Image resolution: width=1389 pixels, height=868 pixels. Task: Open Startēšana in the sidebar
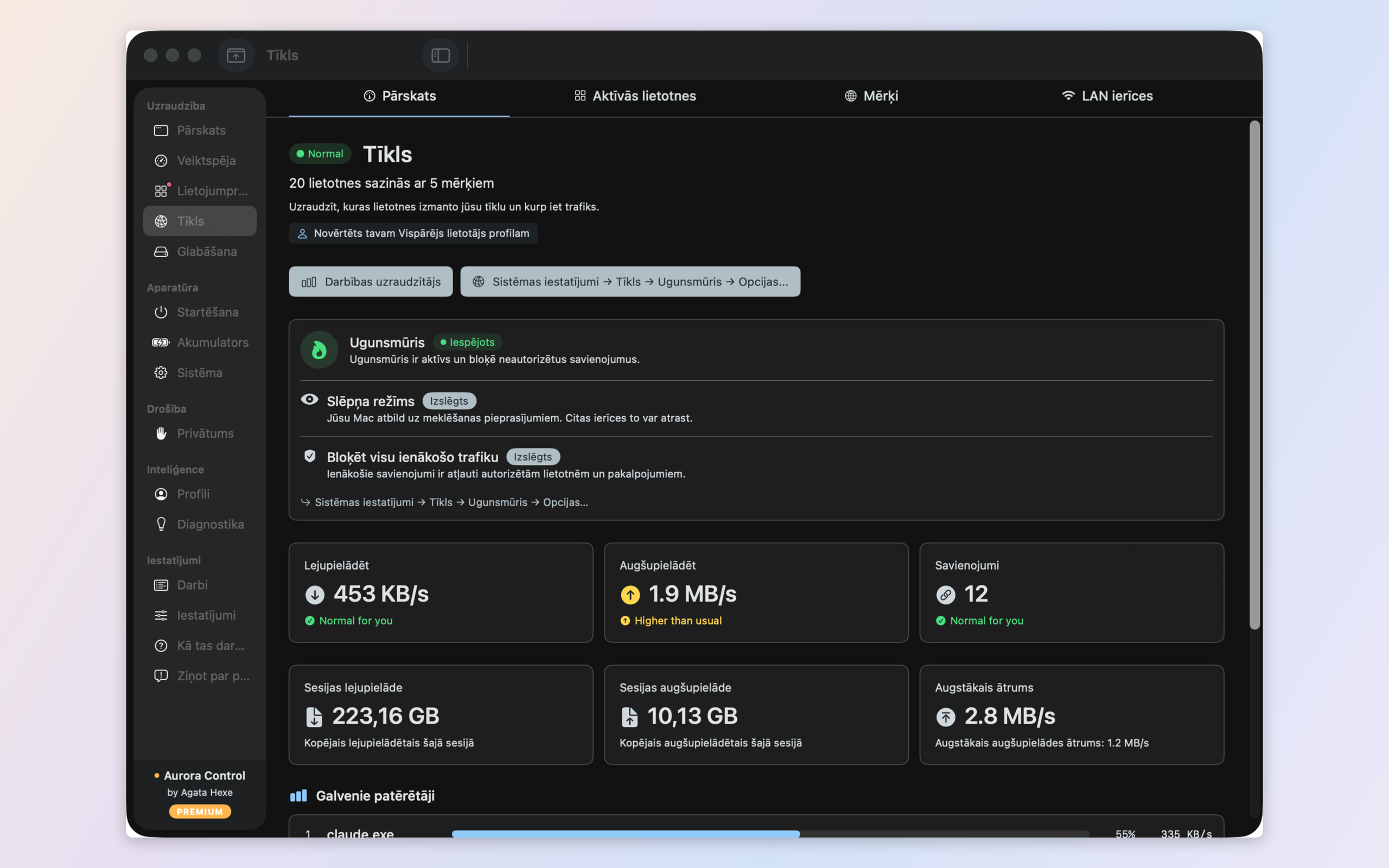(200, 312)
